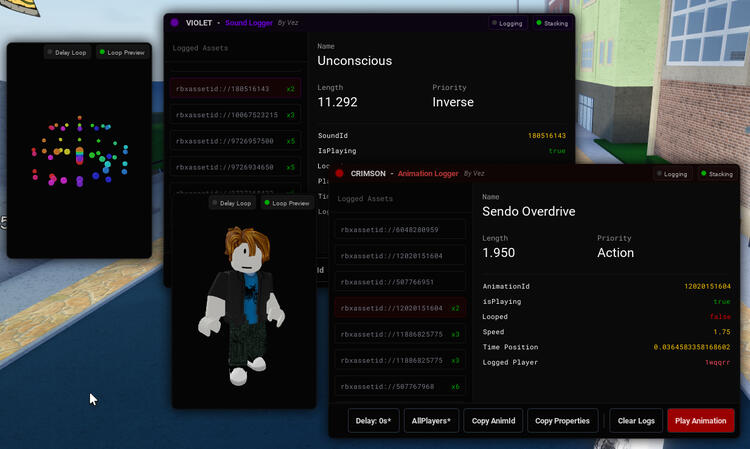Viewport: 750px width, 449px height.
Task: Select sound asset rbxassetid://9726934650
Action: (235, 167)
